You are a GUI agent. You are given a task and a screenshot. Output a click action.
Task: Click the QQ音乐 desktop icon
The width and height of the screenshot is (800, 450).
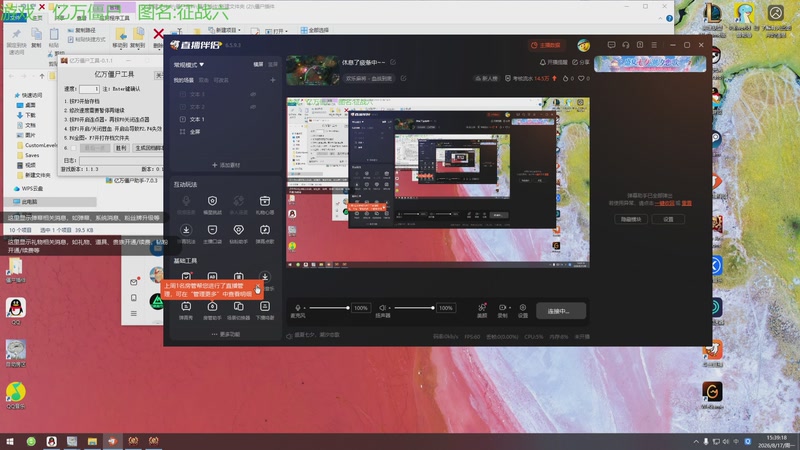(16, 395)
